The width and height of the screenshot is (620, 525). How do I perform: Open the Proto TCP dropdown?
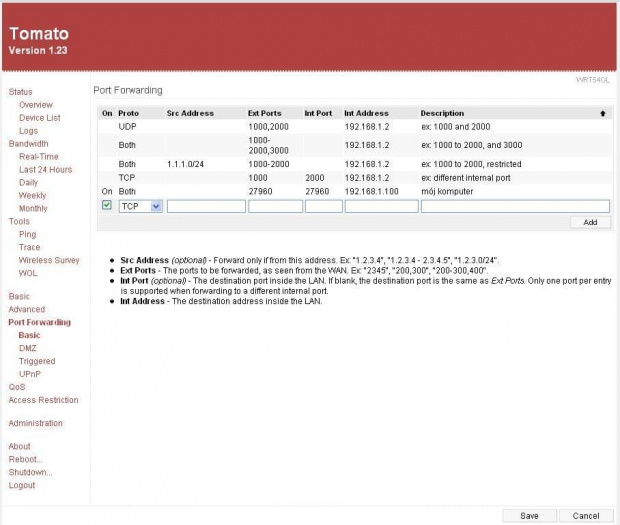coord(140,206)
